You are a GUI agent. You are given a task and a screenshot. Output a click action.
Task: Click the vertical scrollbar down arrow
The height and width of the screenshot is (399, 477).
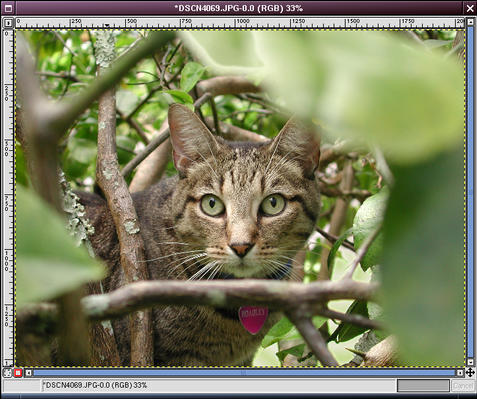[x=470, y=362]
